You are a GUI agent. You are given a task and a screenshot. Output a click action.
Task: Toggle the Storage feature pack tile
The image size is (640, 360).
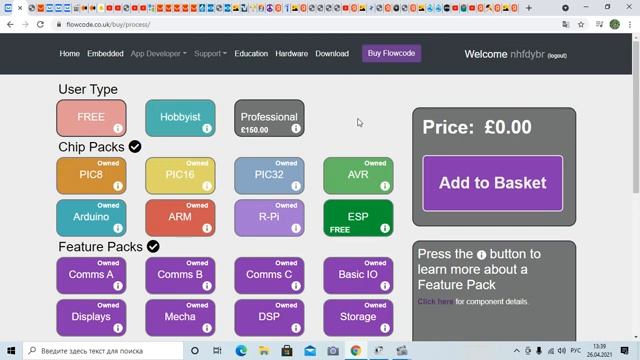pyautogui.click(x=358, y=318)
